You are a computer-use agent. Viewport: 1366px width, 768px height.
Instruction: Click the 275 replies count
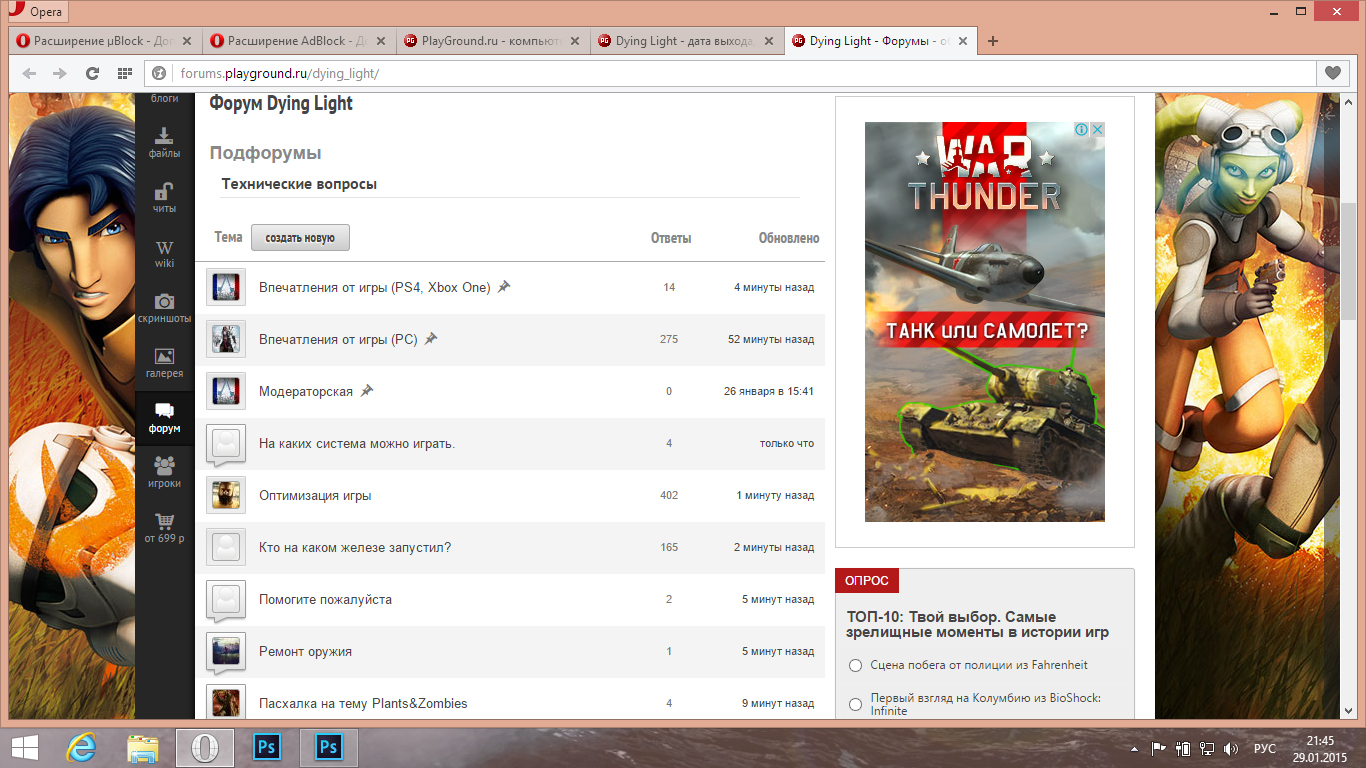669,340
